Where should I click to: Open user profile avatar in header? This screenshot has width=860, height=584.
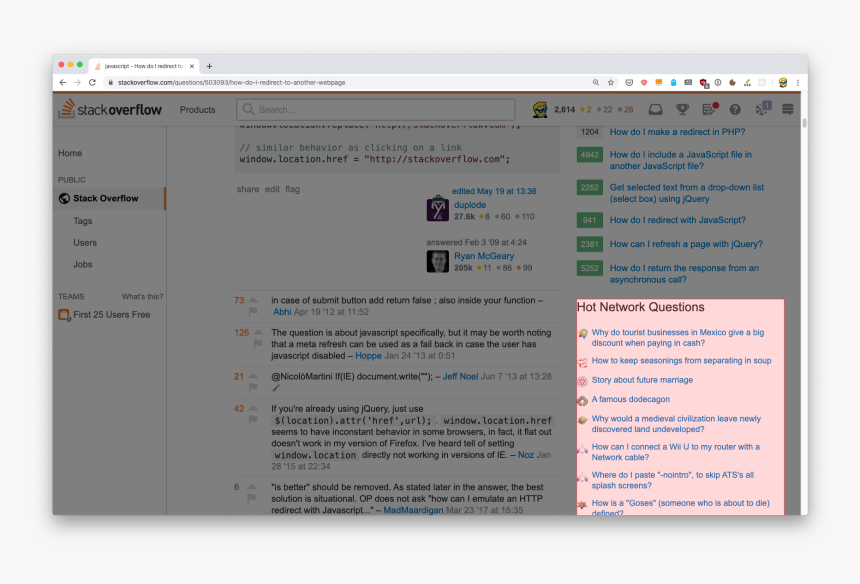pyautogui.click(x=540, y=109)
